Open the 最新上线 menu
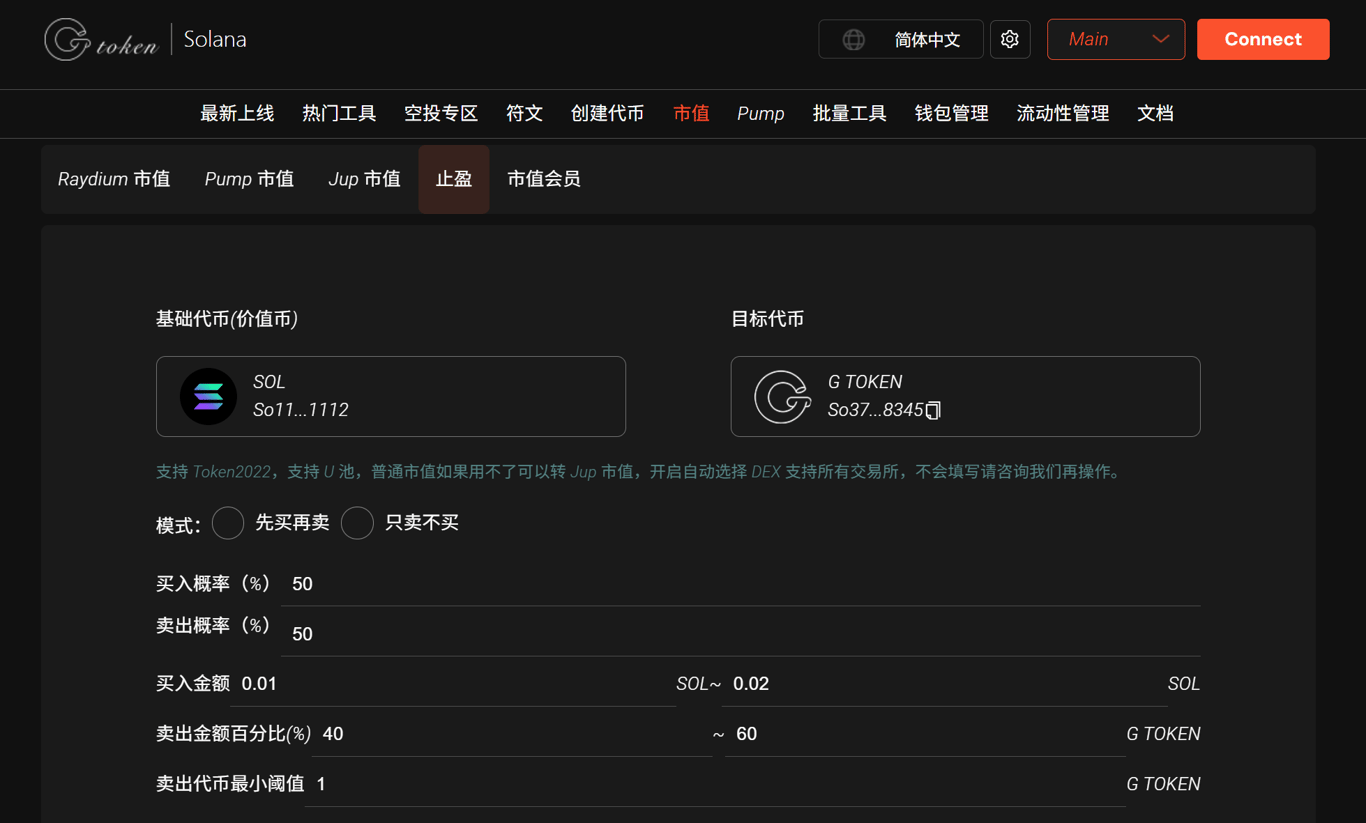The image size is (1366, 823). click(237, 114)
